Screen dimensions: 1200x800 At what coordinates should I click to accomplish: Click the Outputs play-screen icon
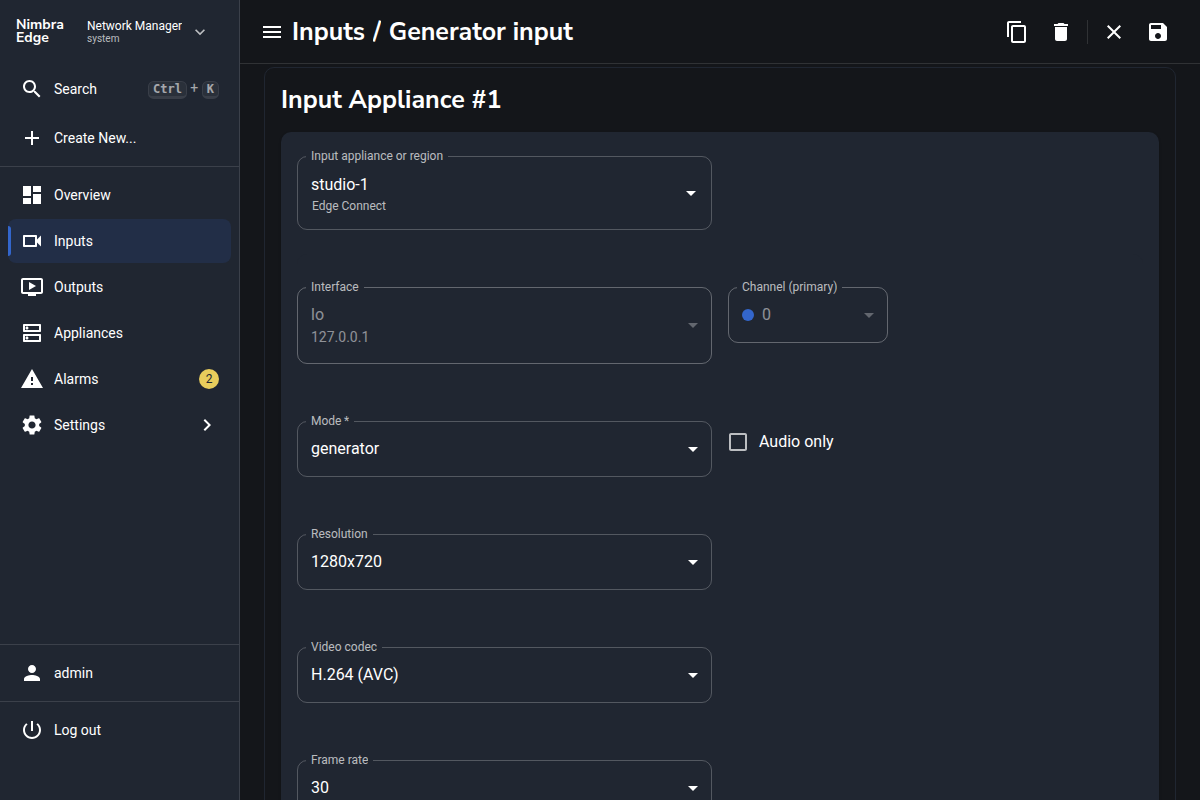[32, 287]
